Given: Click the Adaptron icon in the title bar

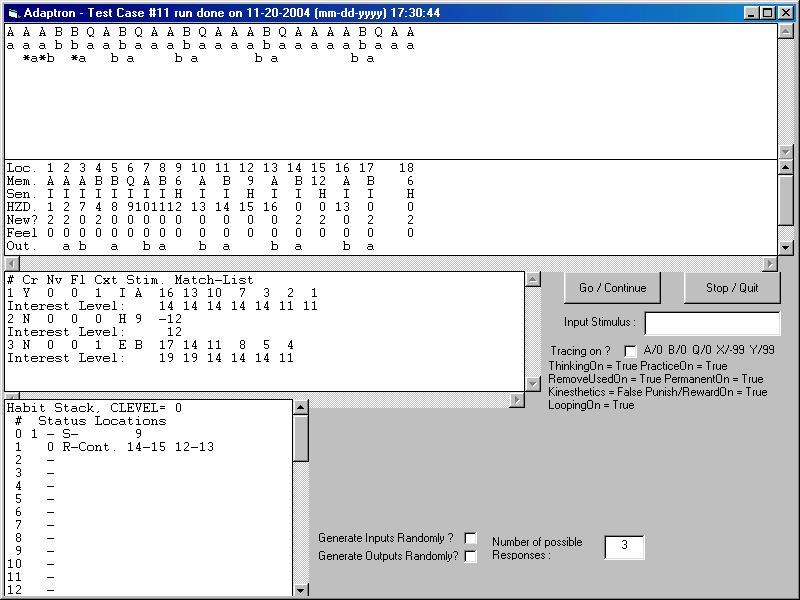Looking at the screenshot, I should pyautogui.click(x=13, y=13).
